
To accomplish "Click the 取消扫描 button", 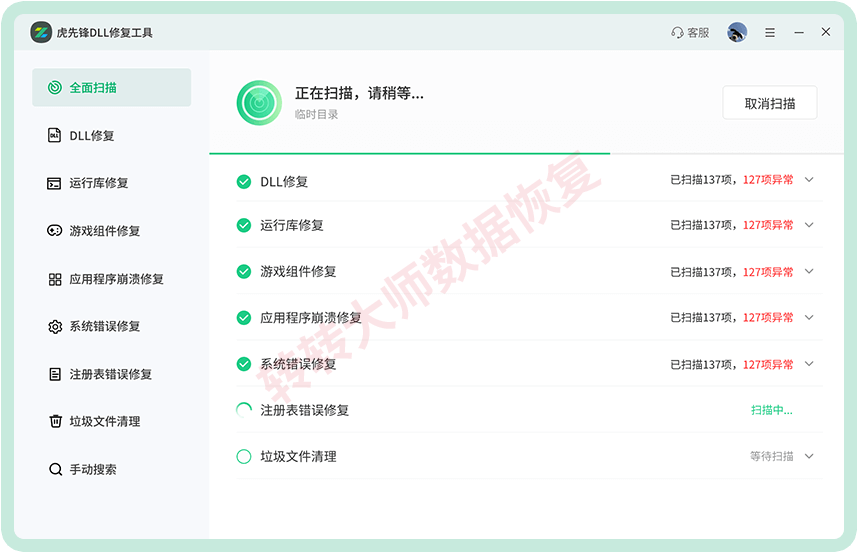I will click(x=769, y=103).
